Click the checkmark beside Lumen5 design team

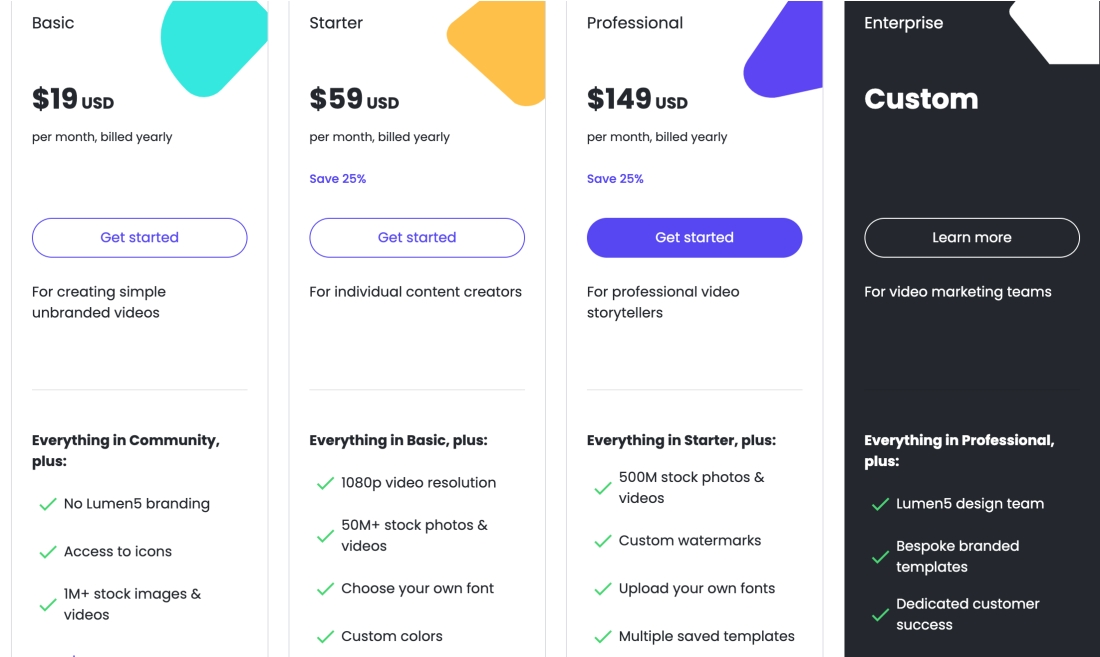[880, 504]
